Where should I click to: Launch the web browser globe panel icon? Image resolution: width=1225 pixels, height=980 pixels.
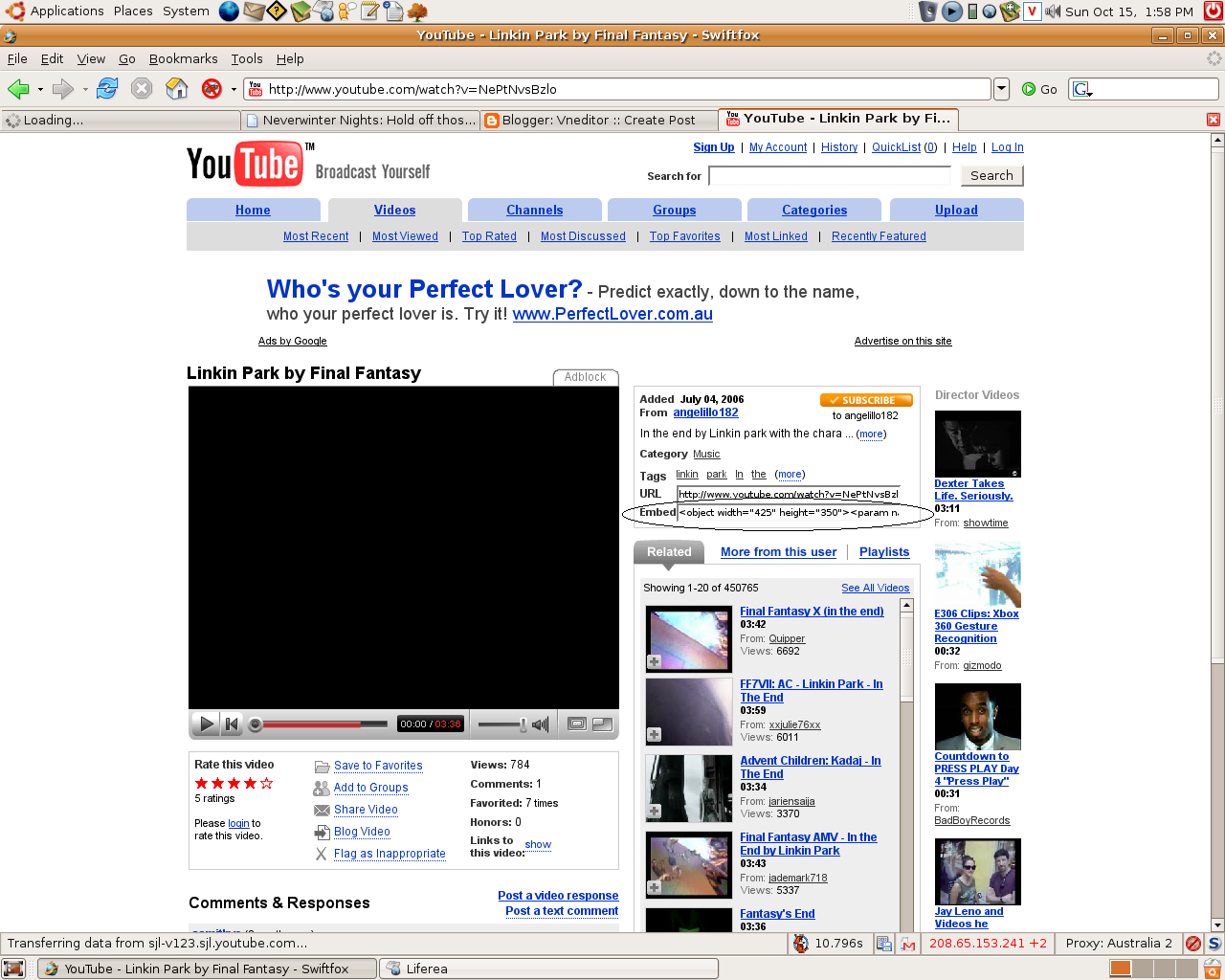click(x=229, y=11)
